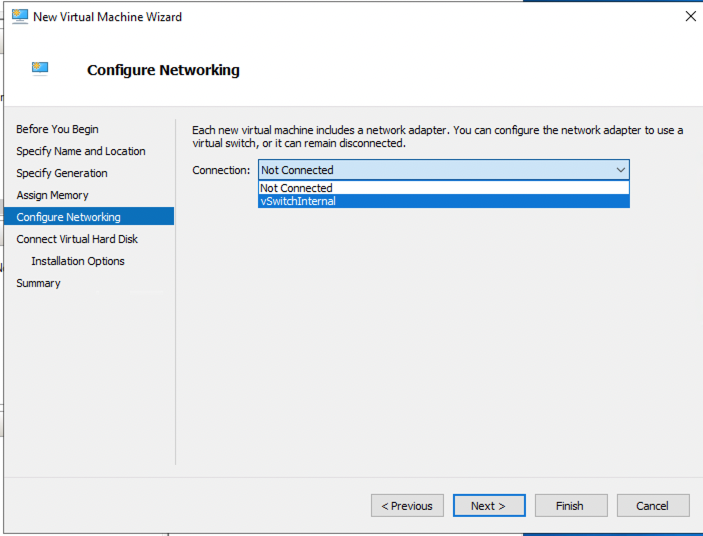Viewport: 703px width, 536px height.
Task: Click the Configure Networking heading text
Action: coord(163,70)
